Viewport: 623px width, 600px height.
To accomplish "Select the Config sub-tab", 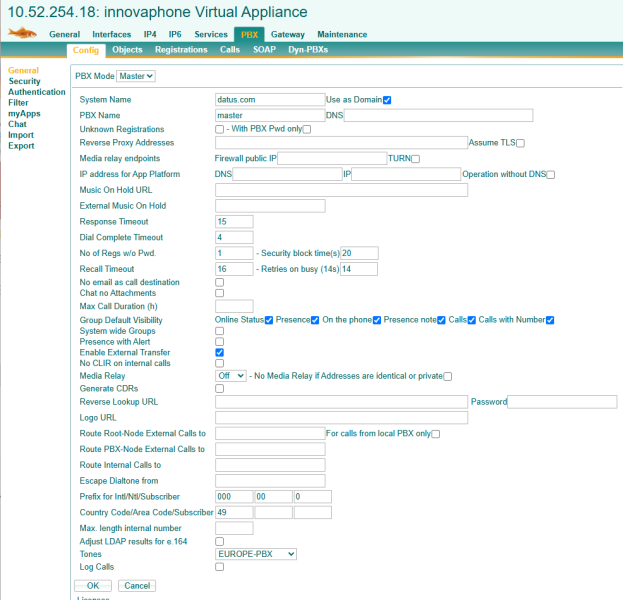I will coord(86,50).
